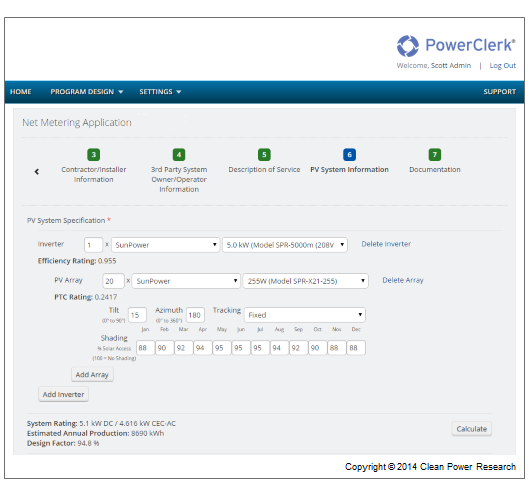Click Dec shading field
Image resolution: width=530 pixels, height=481 pixels.
pyautogui.click(x=356, y=348)
